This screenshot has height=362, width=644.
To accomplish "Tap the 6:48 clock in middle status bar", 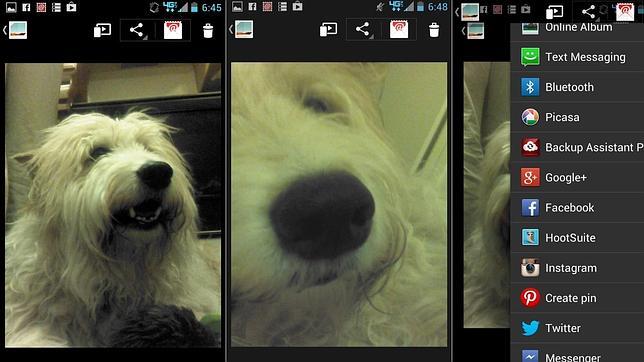I will pos(438,7).
